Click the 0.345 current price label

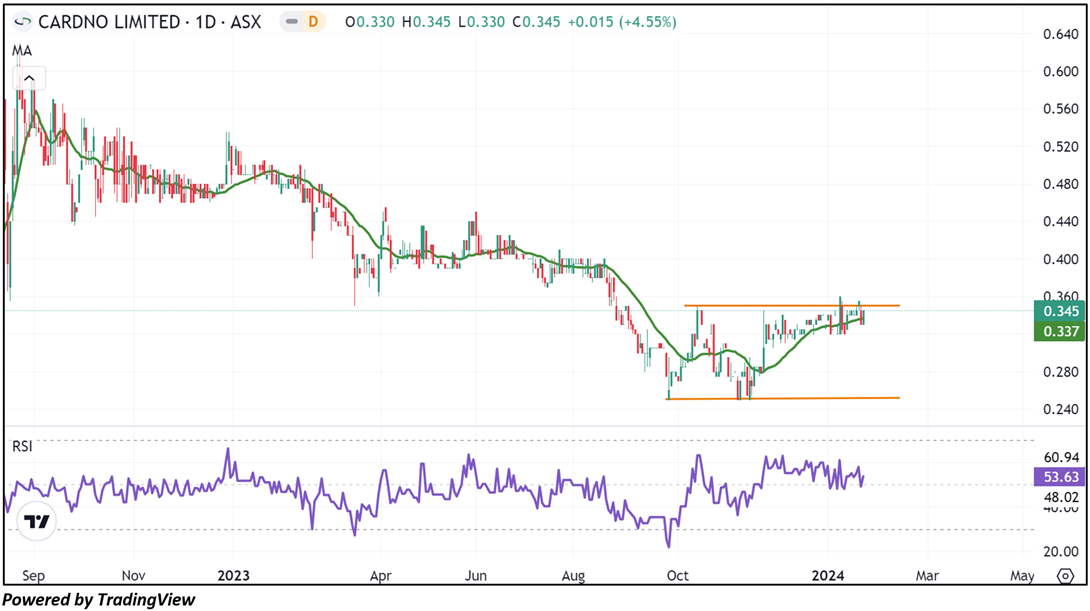click(x=1059, y=312)
